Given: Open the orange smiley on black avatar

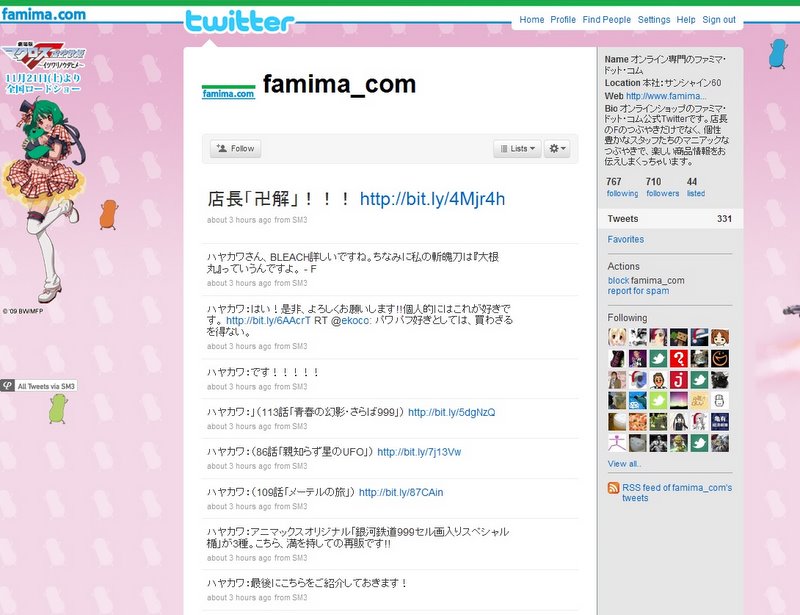Looking at the screenshot, I should [x=720, y=358].
